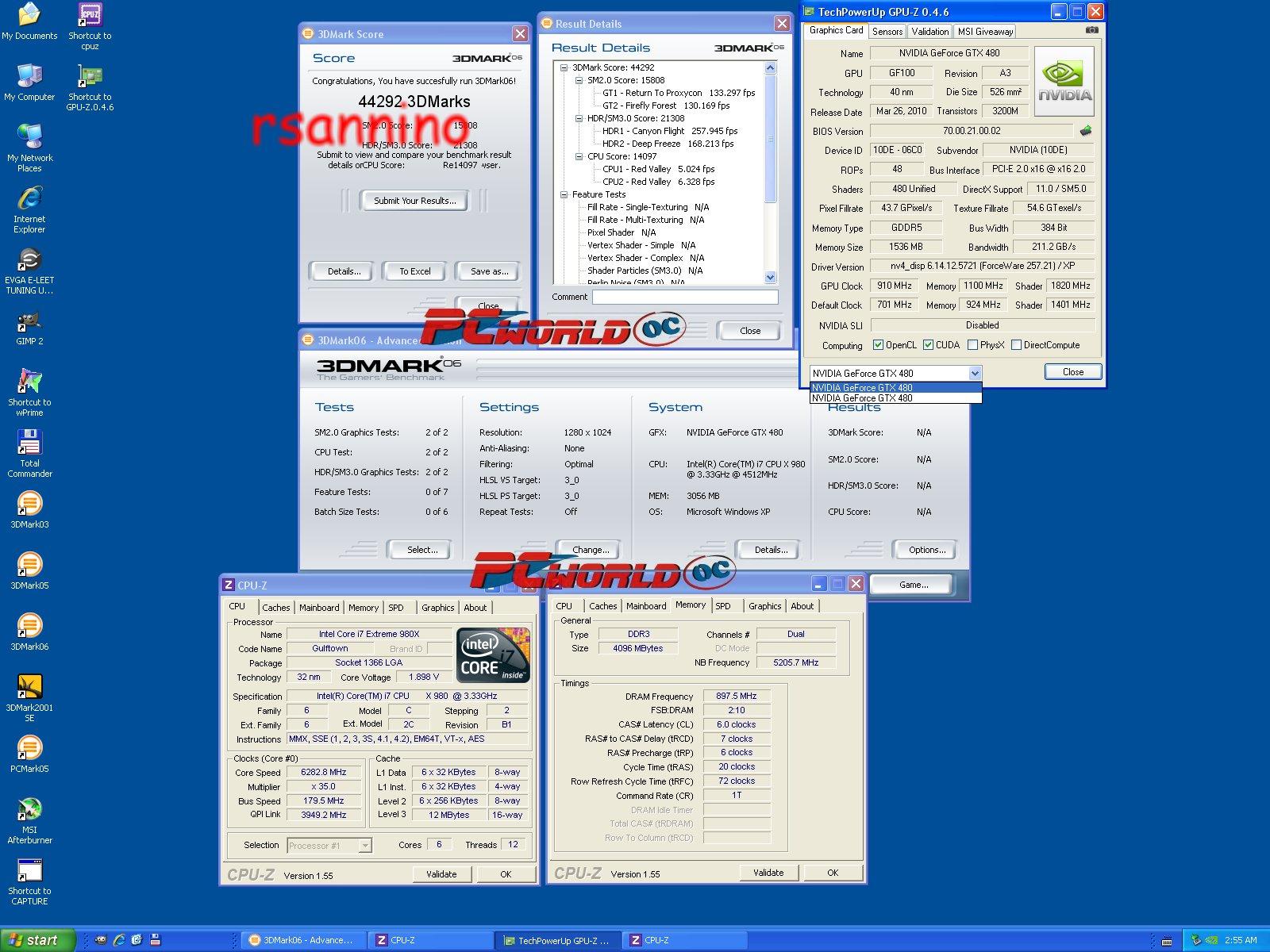This screenshot has width=1270, height=952.
Task: Switch to 3DMark06 Advanced taskbar item
Action: 302,940
